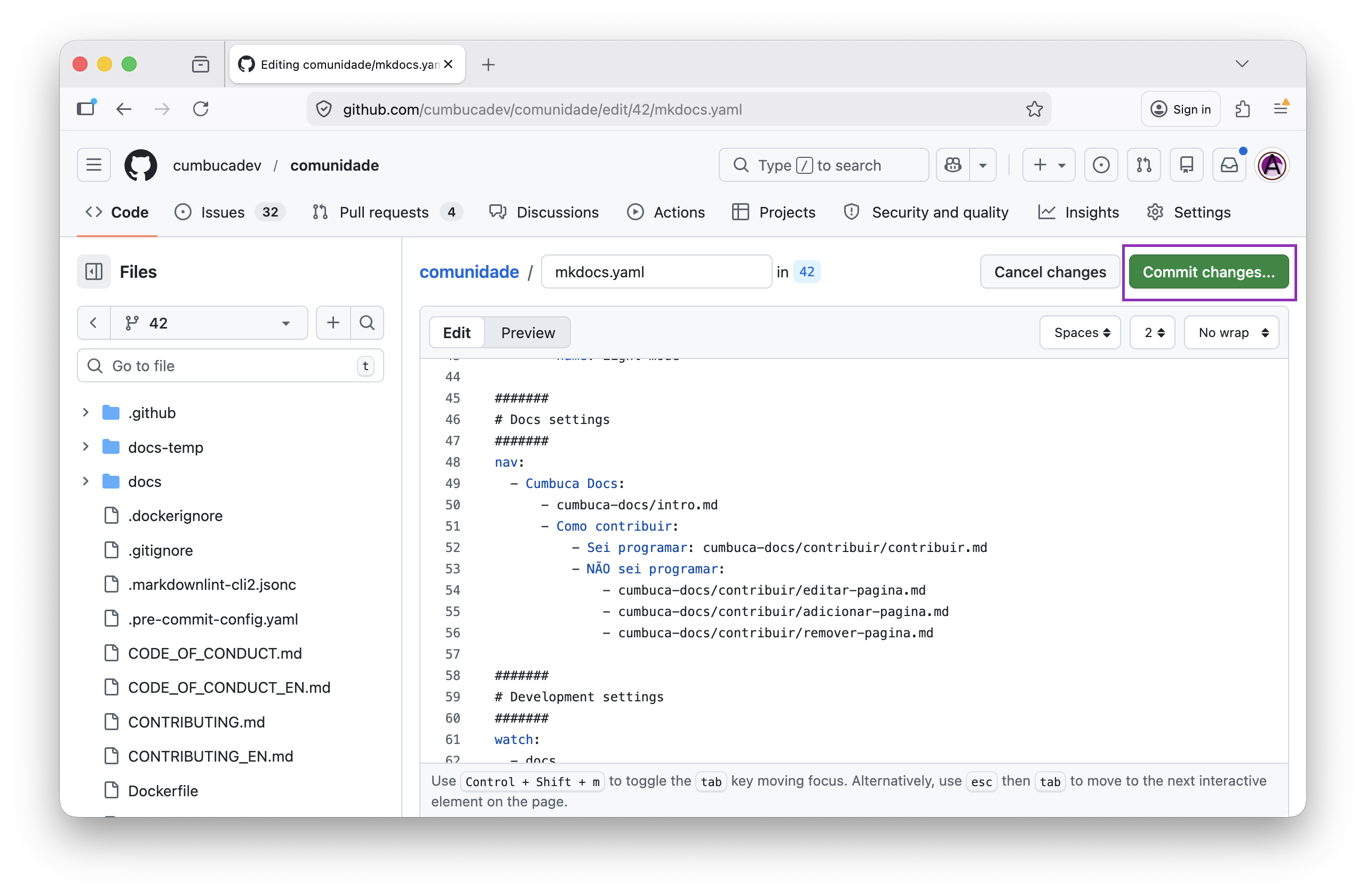Expand the docs folder chevron
The height and width of the screenshot is (896, 1366).
tap(85, 481)
